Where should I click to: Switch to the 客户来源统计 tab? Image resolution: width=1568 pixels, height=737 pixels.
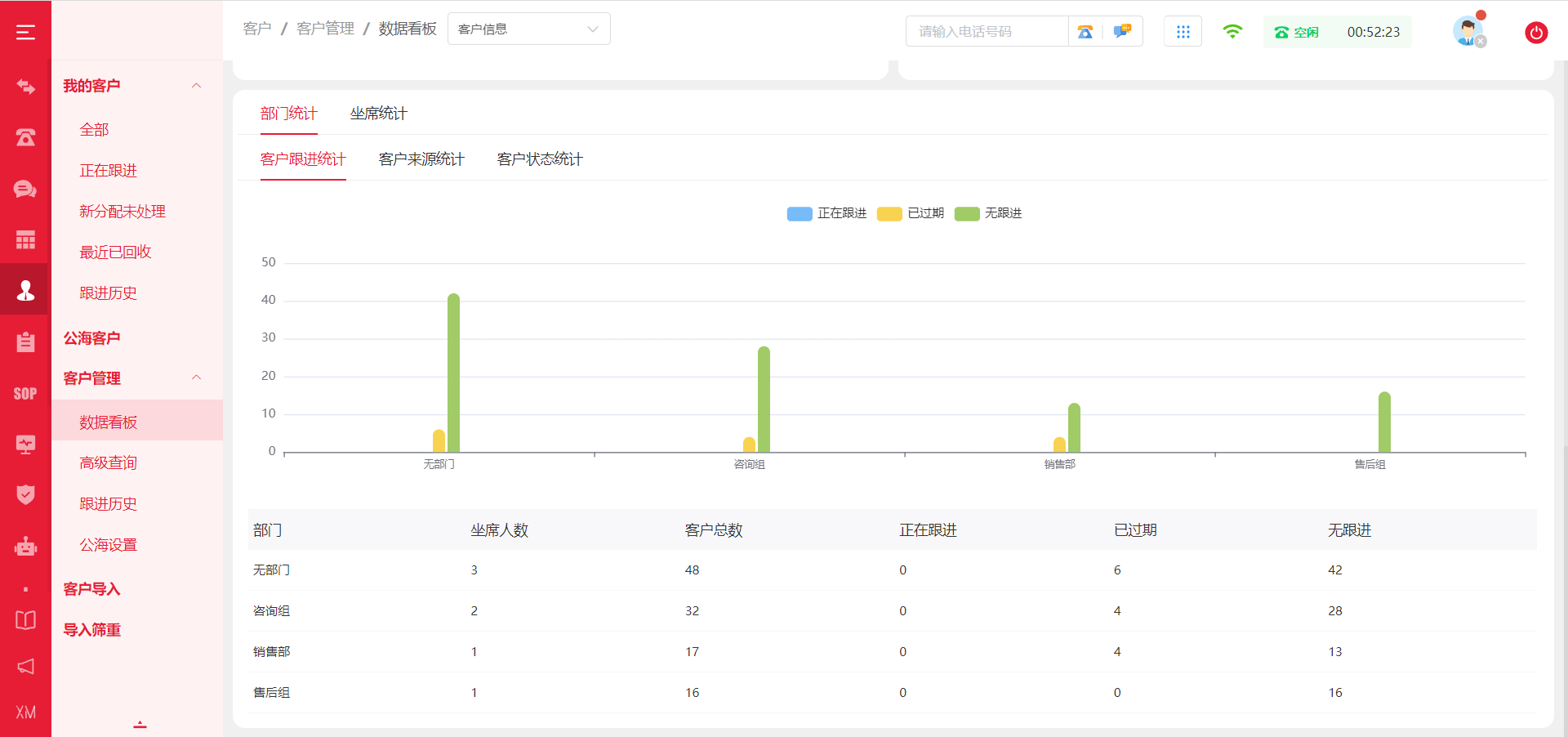coord(421,159)
